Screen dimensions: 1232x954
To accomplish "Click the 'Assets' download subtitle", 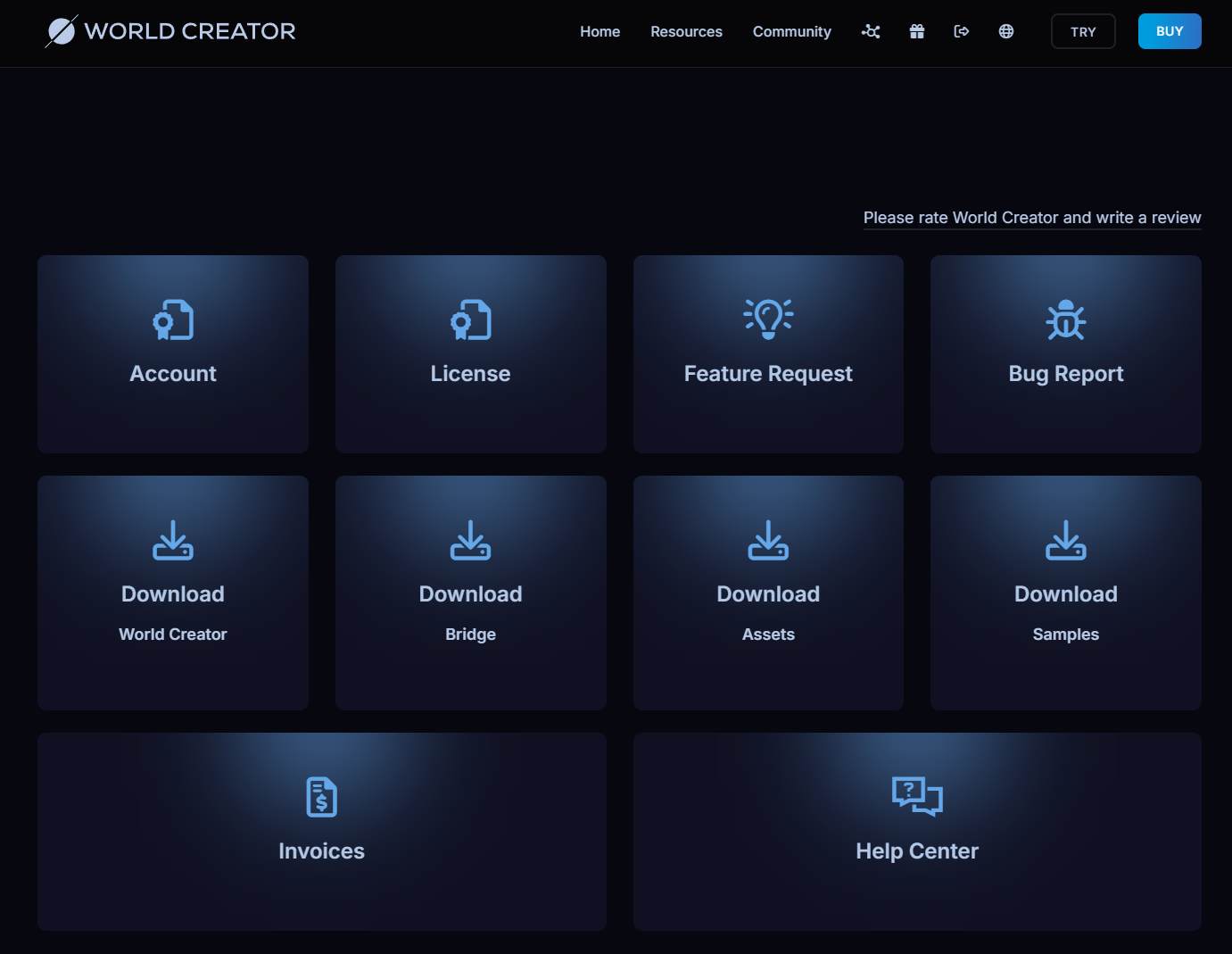I will [x=768, y=635].
